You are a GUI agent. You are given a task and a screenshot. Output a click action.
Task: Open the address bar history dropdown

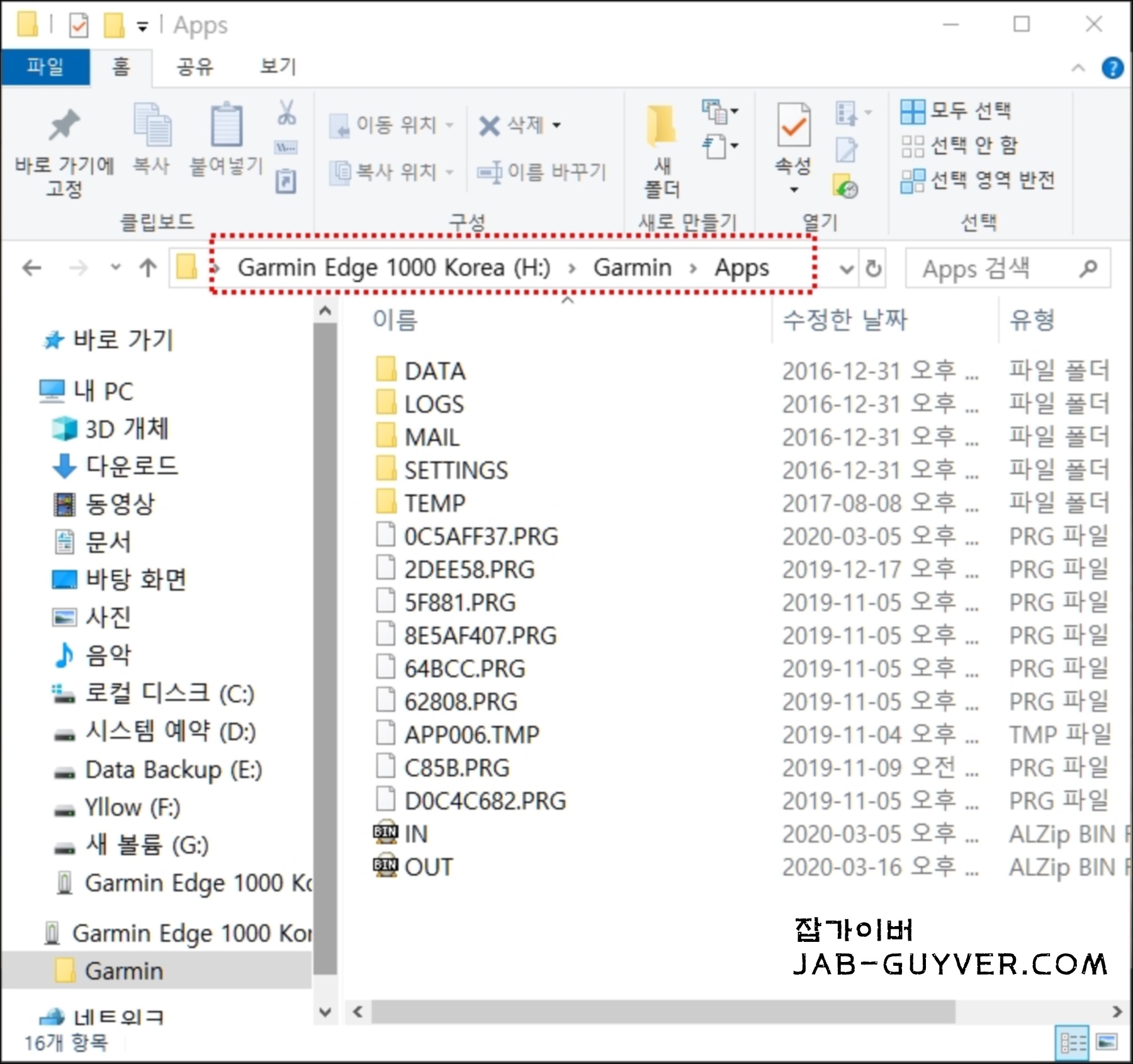point(847,269)
